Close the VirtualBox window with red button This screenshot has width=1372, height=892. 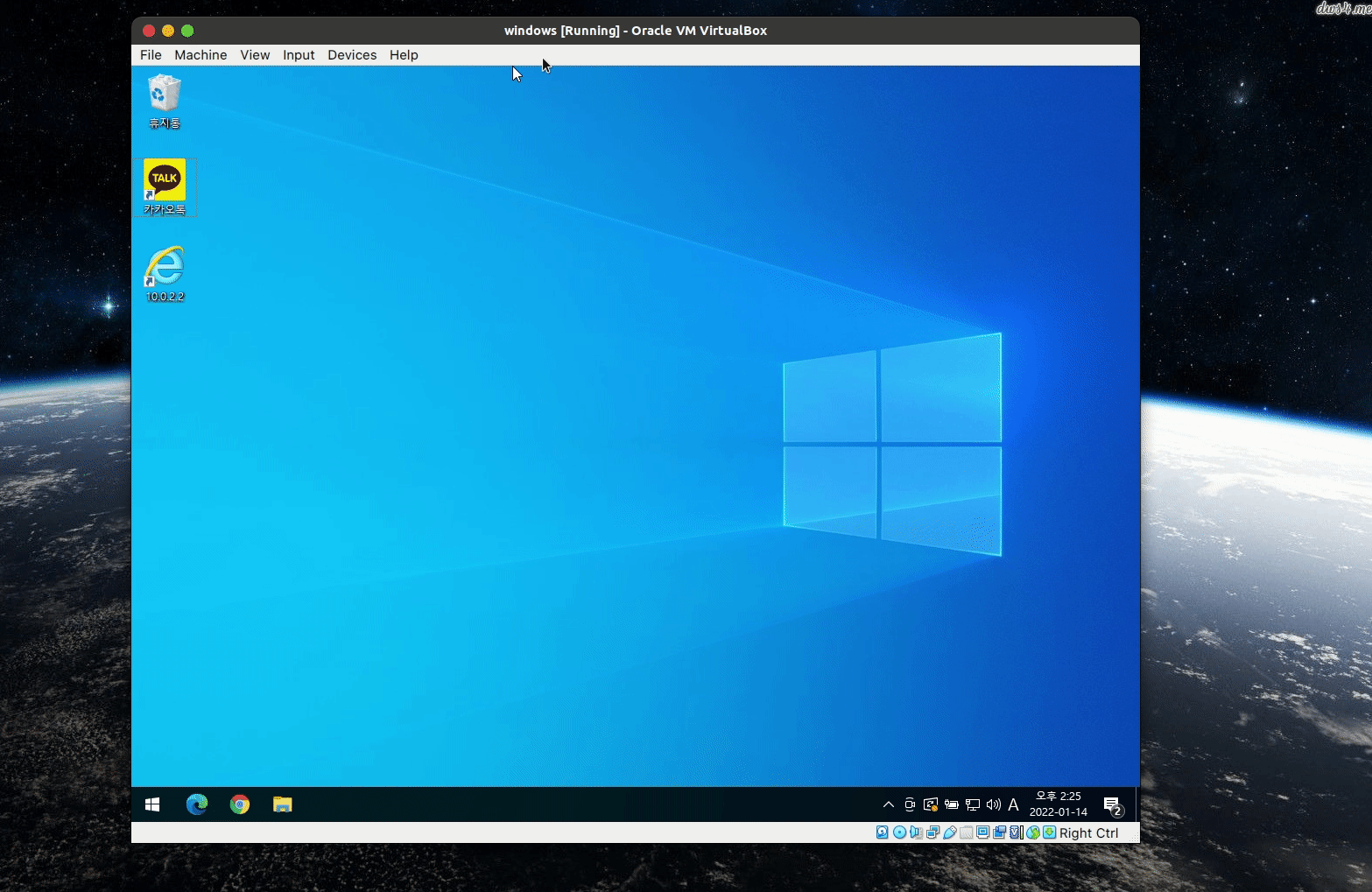pyautogui.click(x=149, y=31)
